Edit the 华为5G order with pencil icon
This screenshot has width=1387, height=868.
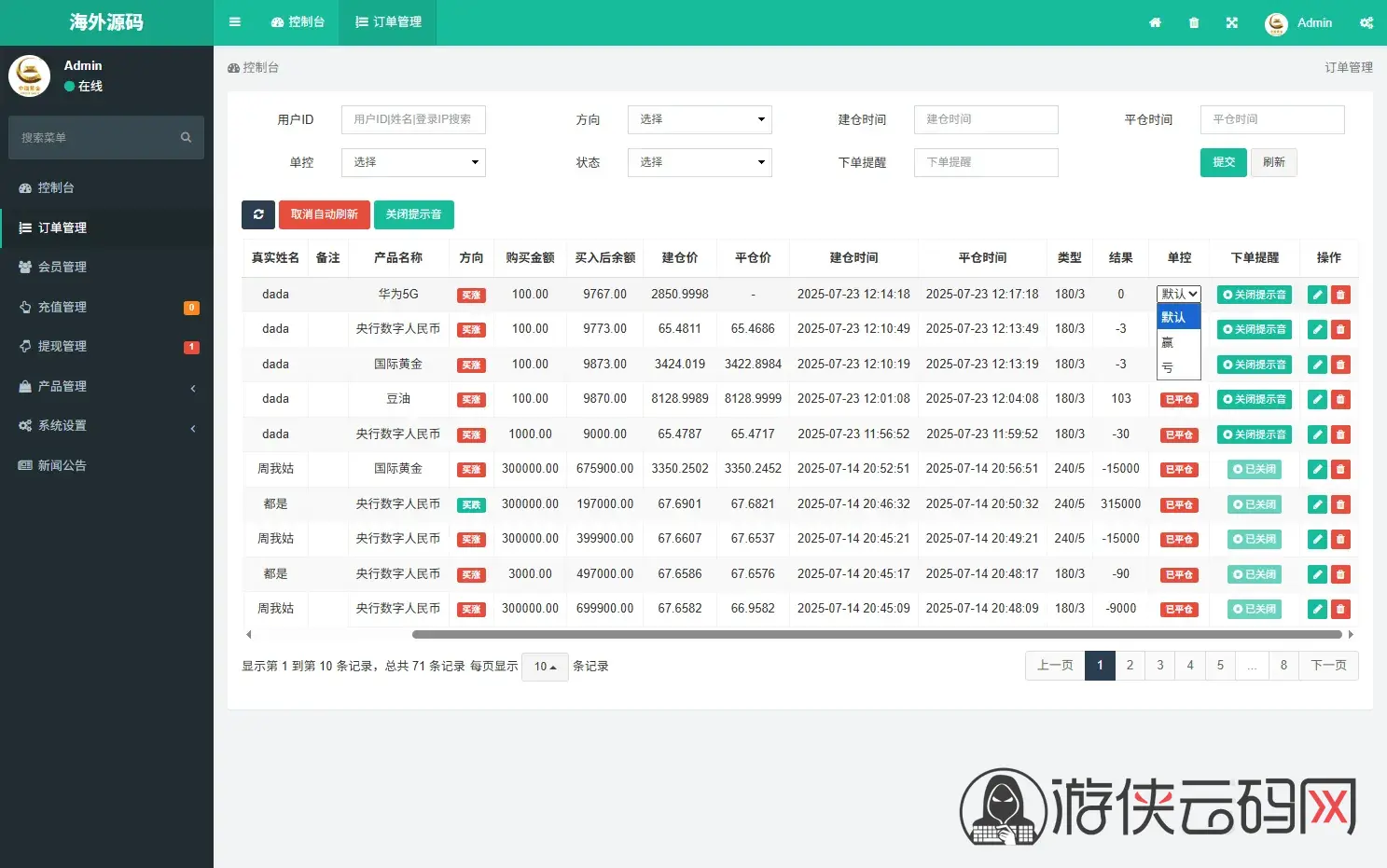click(x=1317, y=295)
